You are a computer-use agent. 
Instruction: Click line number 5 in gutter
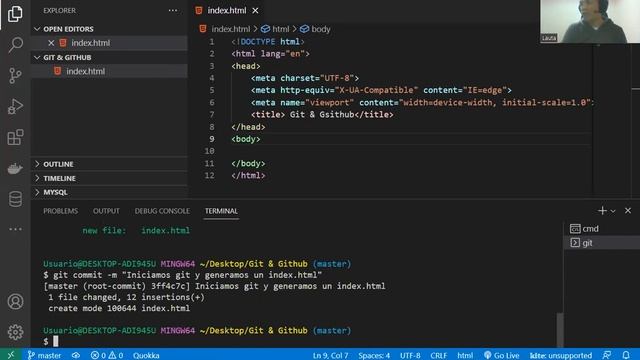pyautogui.click(x=211, y=90)
